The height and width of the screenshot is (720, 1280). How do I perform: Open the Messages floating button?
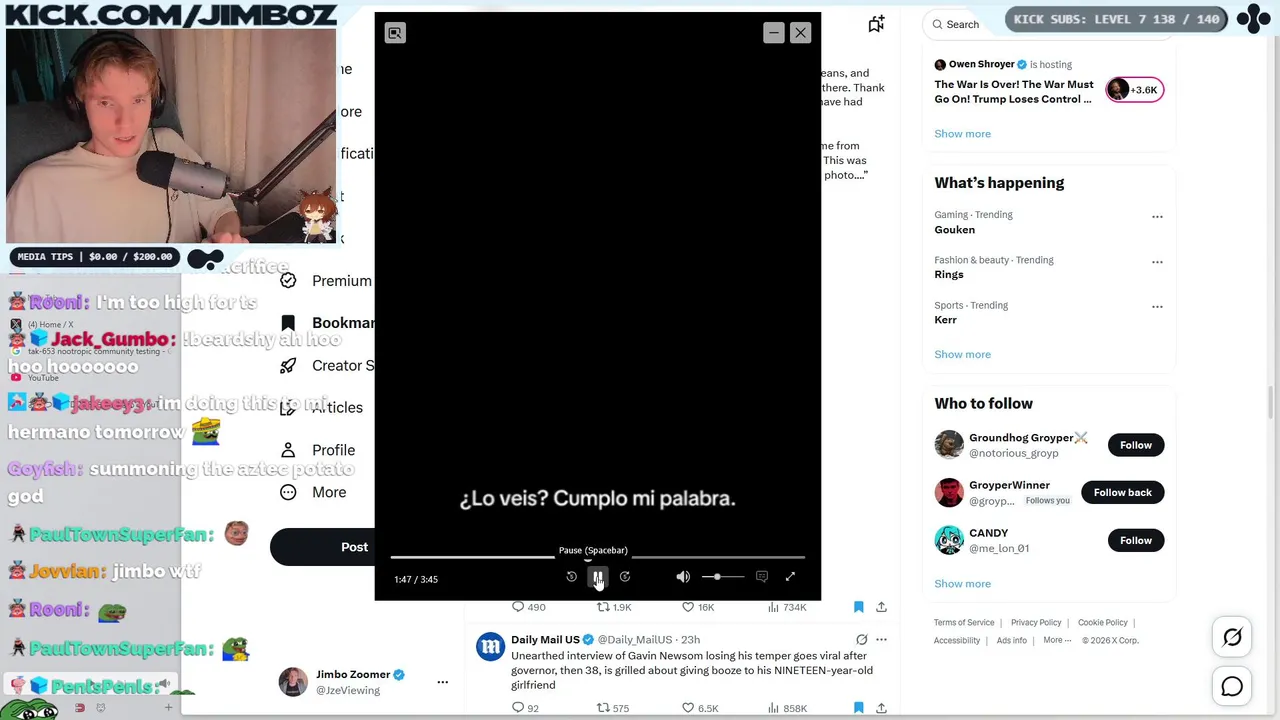[x=1232, y=686]
